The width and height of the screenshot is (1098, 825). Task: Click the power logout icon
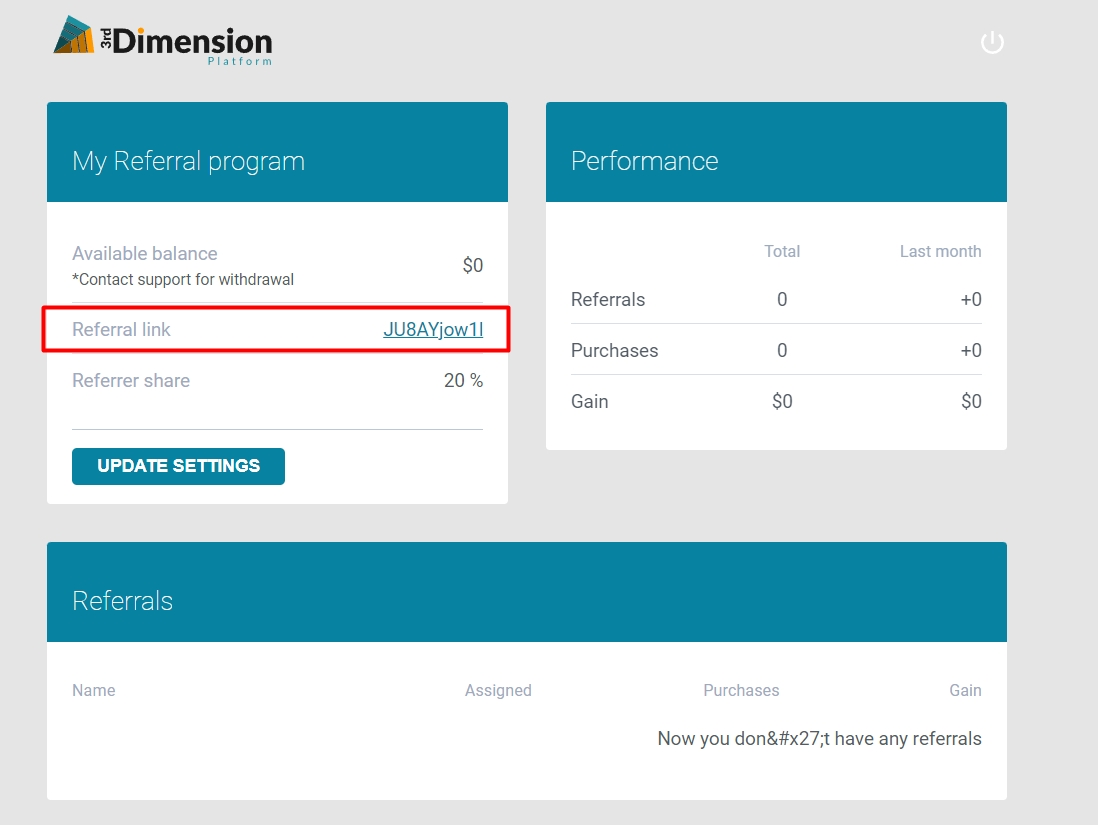[991, 43]
